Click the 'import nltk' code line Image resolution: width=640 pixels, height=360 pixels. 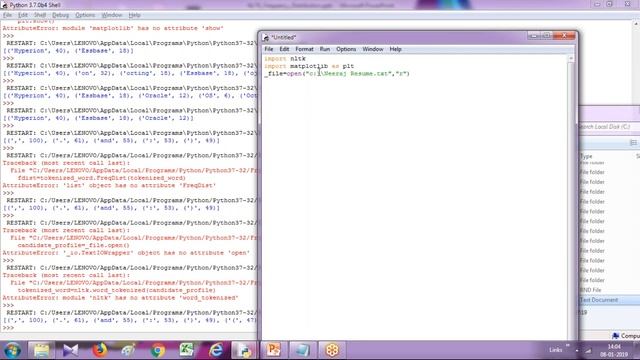point(284,58)
